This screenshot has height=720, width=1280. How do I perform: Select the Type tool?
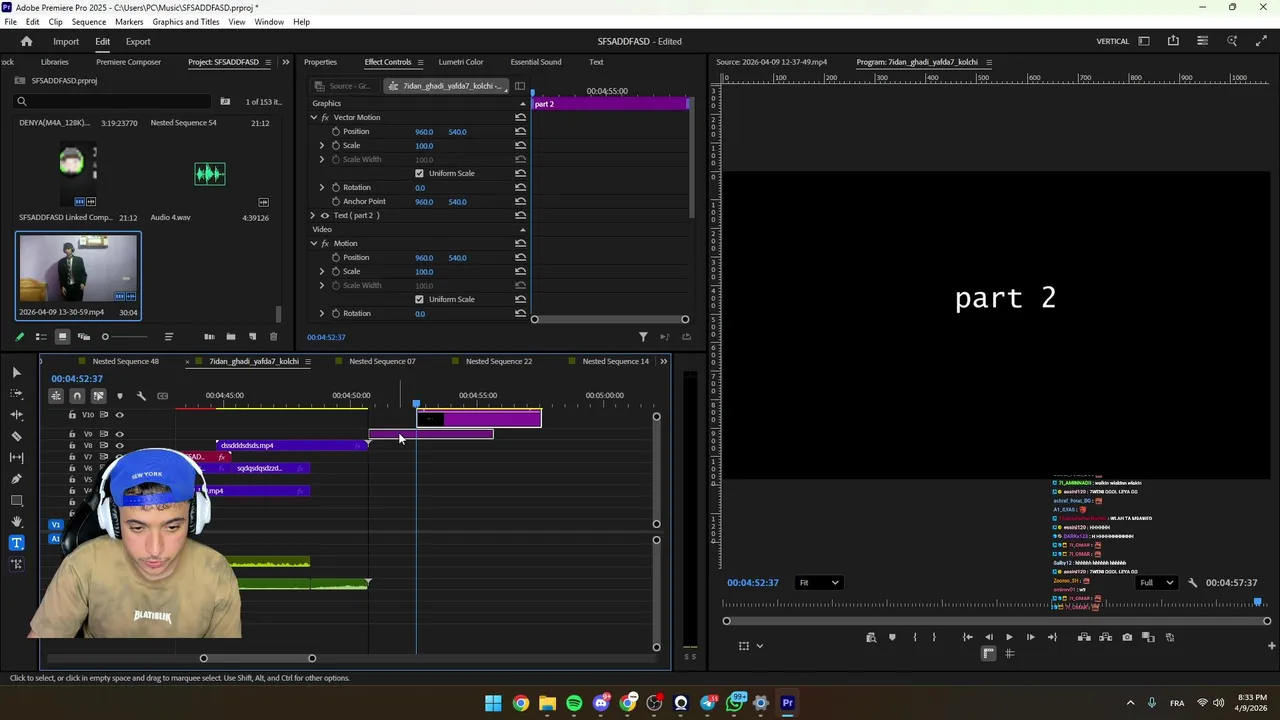click(x=16, y=543)
